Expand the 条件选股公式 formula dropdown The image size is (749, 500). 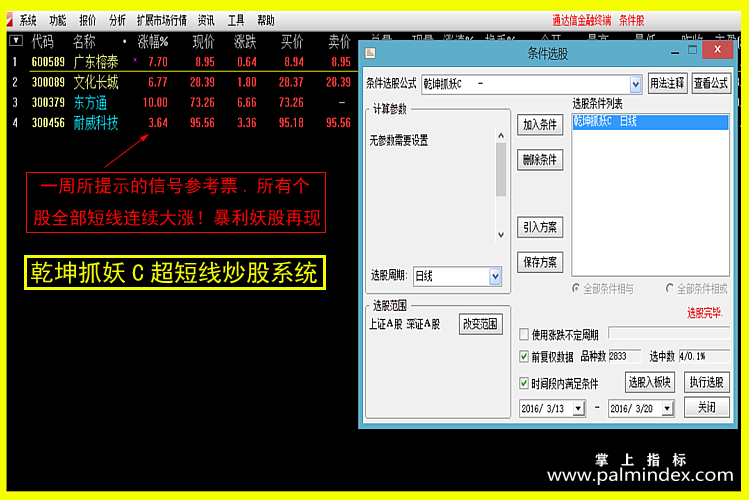[x=635, y=85]
